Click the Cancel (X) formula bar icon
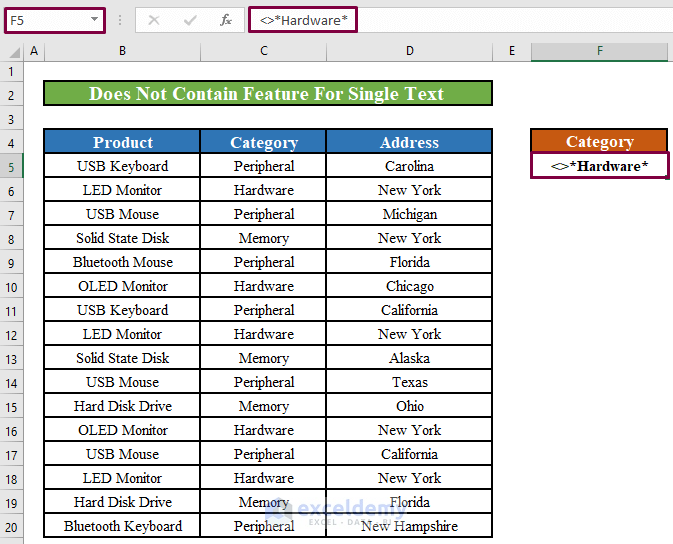The height and width of the screenshot is (544, 673). point(154,20)
